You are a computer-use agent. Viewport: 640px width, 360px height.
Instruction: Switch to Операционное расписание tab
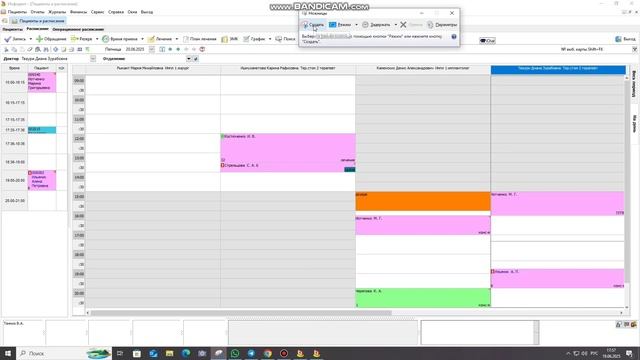coord(78,29)
